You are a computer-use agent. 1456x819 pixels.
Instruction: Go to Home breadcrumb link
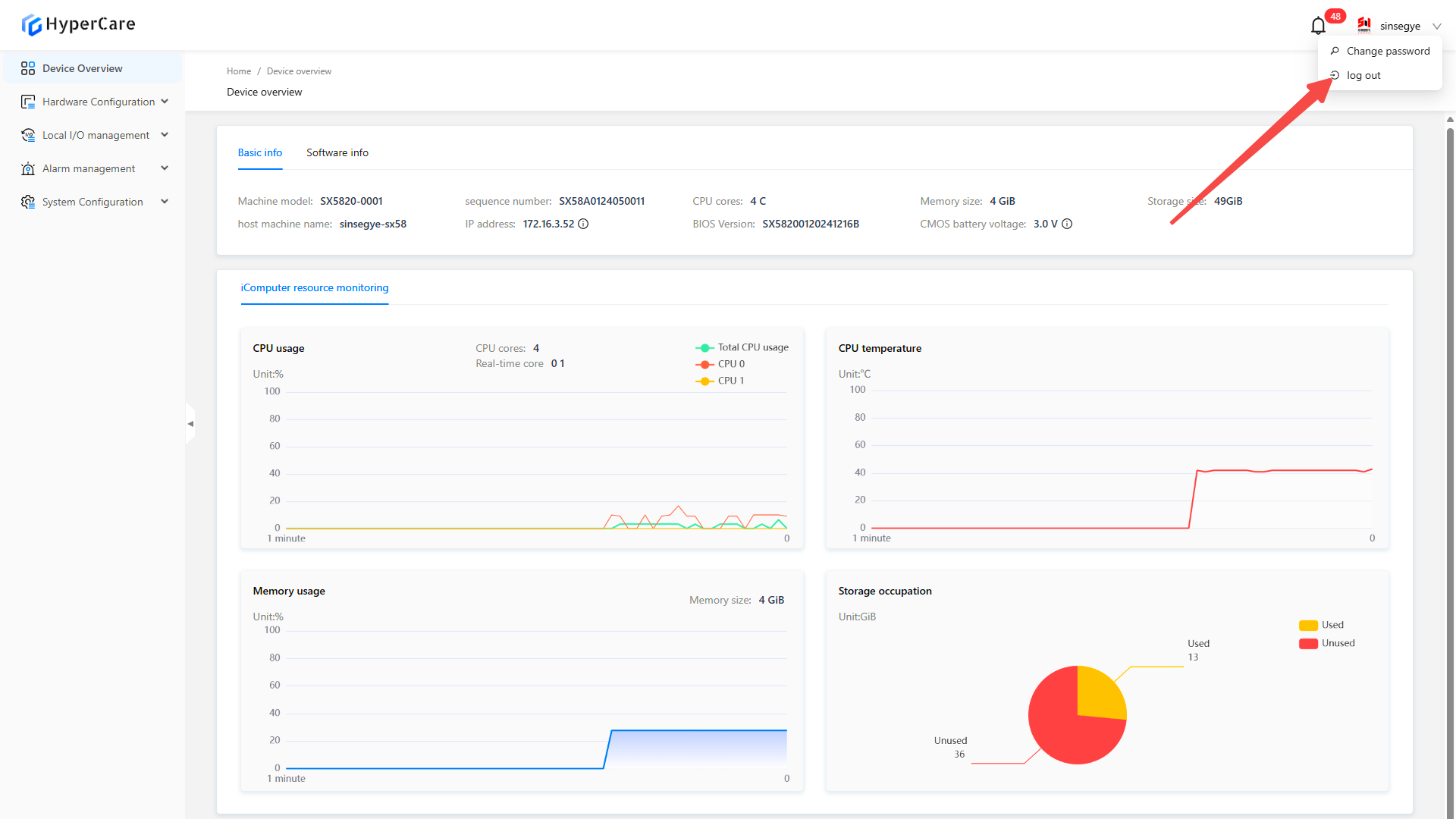coord(238,71)
